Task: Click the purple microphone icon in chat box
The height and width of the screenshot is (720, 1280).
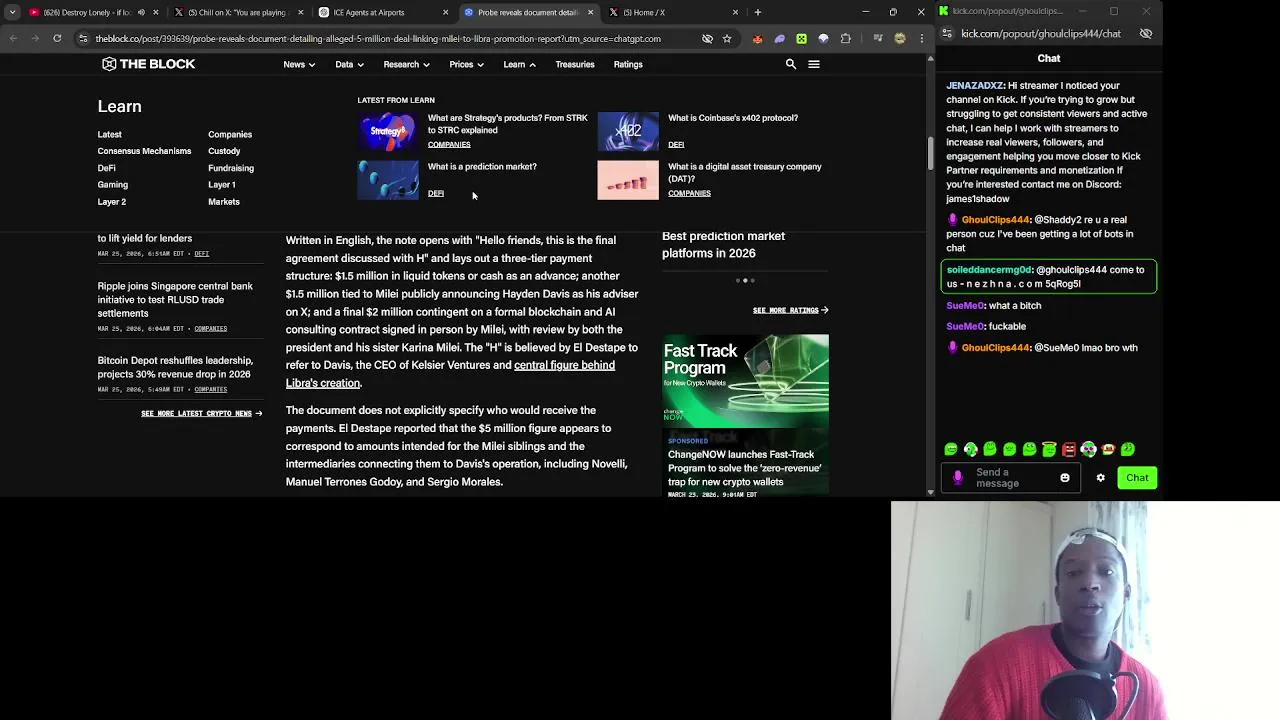Action: pos(958,478)
